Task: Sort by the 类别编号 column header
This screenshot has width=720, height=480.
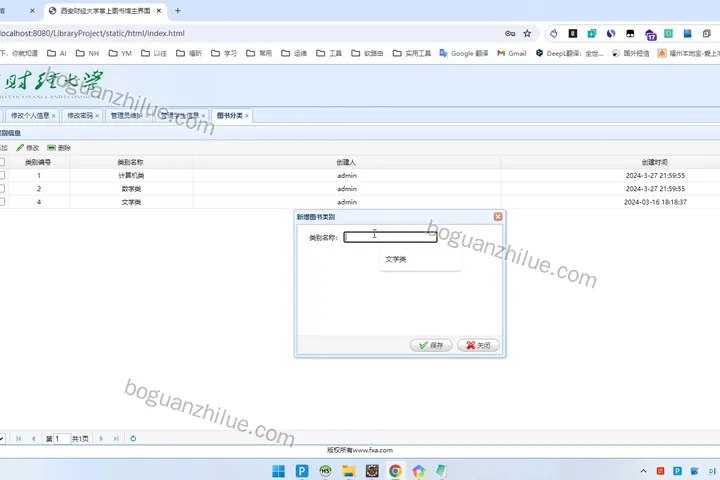Action: pyautogui.click(x=38, y=162)
